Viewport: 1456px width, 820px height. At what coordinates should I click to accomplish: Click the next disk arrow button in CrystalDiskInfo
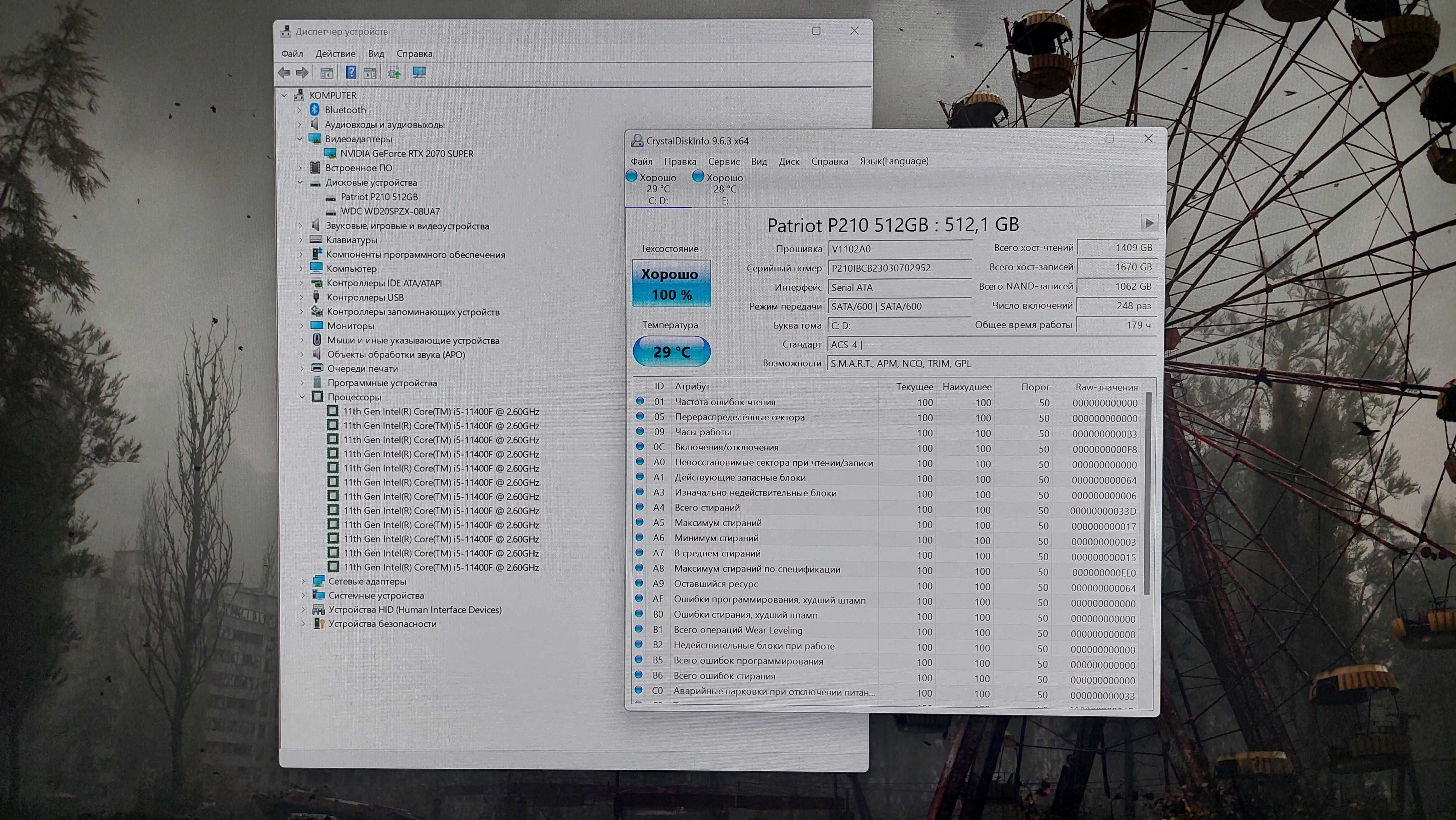click(1149, 223)
